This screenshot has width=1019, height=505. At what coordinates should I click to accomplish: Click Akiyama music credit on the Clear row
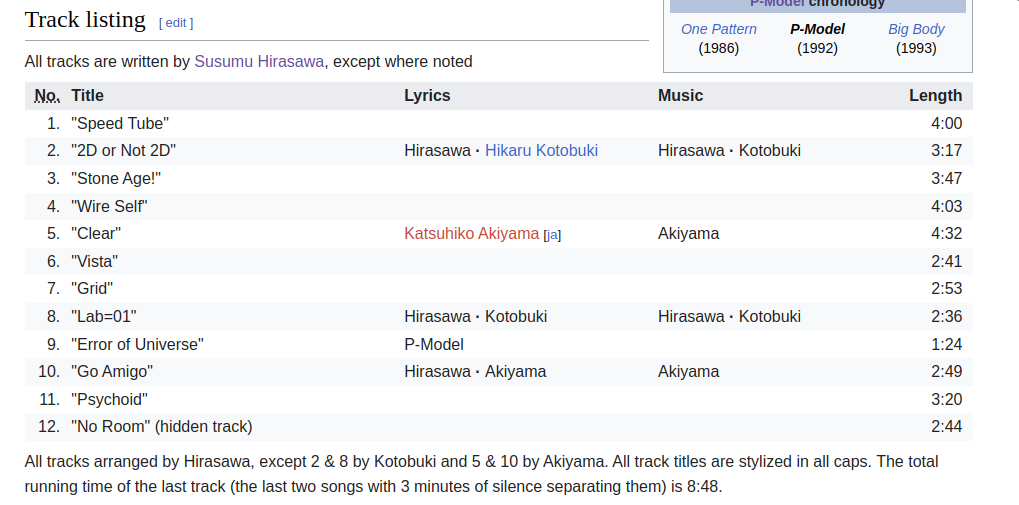pos(688,233)
